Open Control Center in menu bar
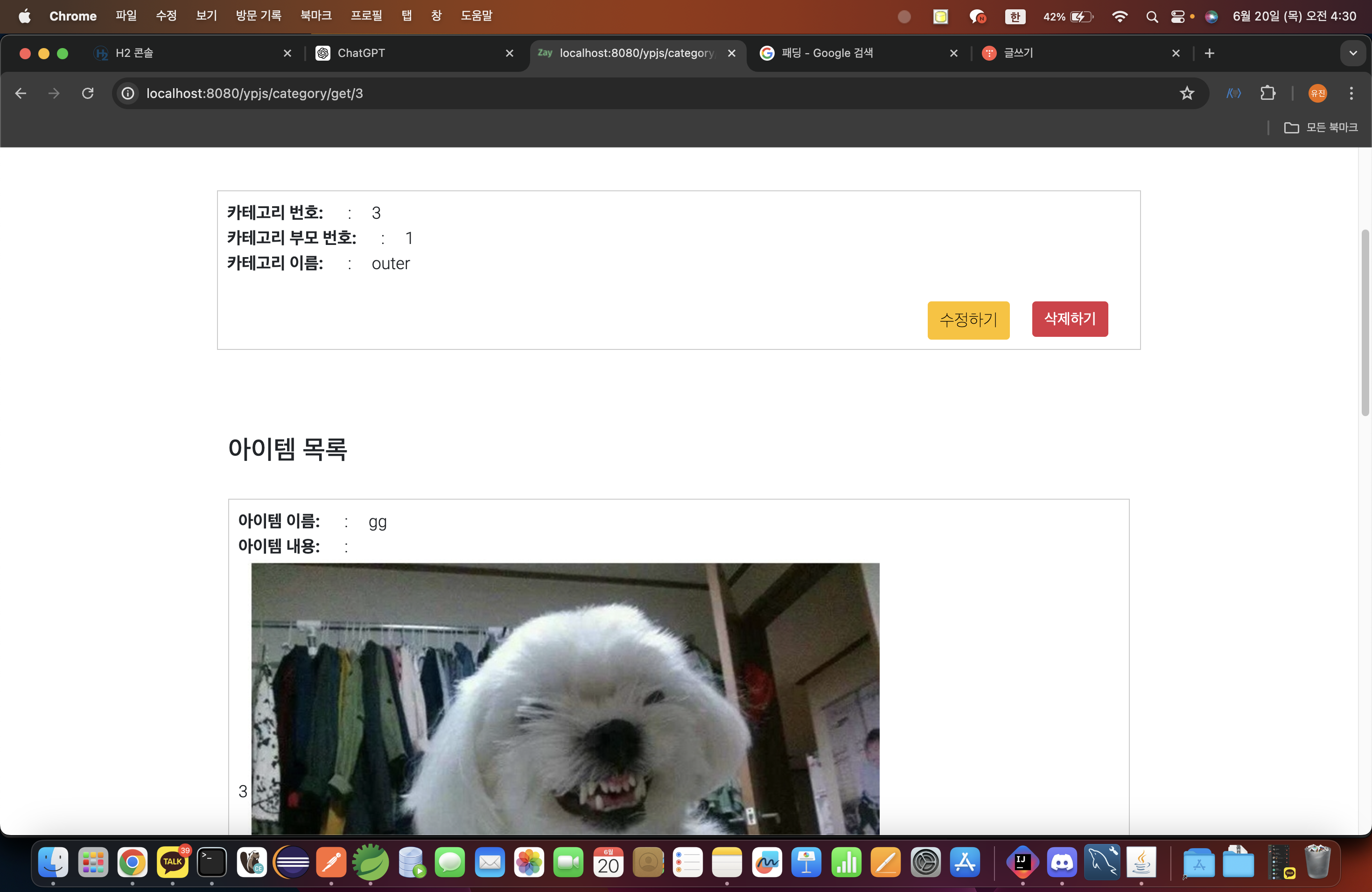The image size is (1372, 892). 1177,16
